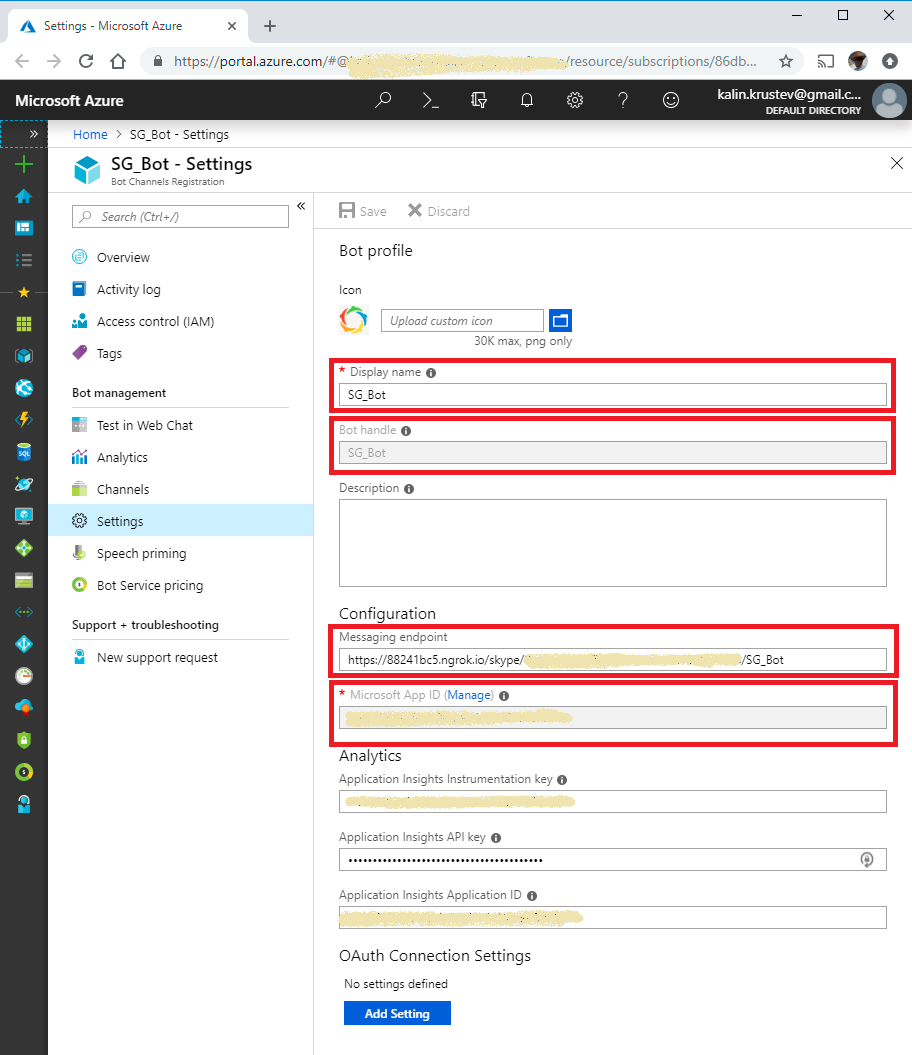The width and height of the screenshot is (912, 1055).
Task: Open Dashboard icon in sidebar
Action: click(24, 228)
